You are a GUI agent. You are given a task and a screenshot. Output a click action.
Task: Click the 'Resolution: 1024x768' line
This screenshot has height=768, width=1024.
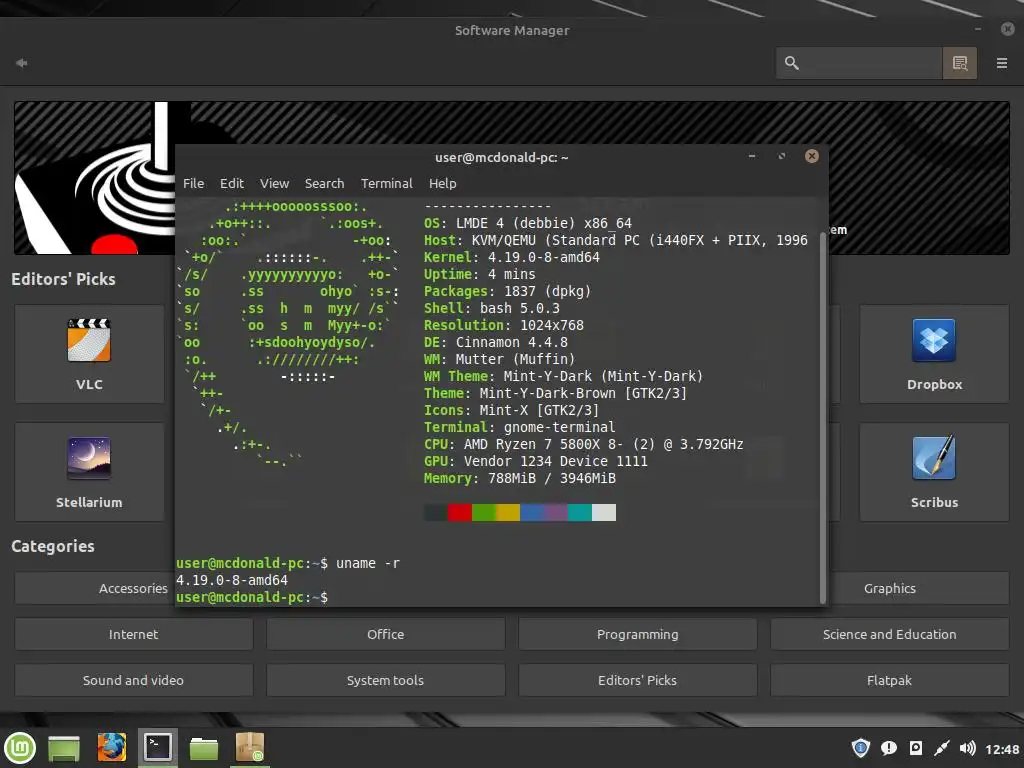click(504, 325)
